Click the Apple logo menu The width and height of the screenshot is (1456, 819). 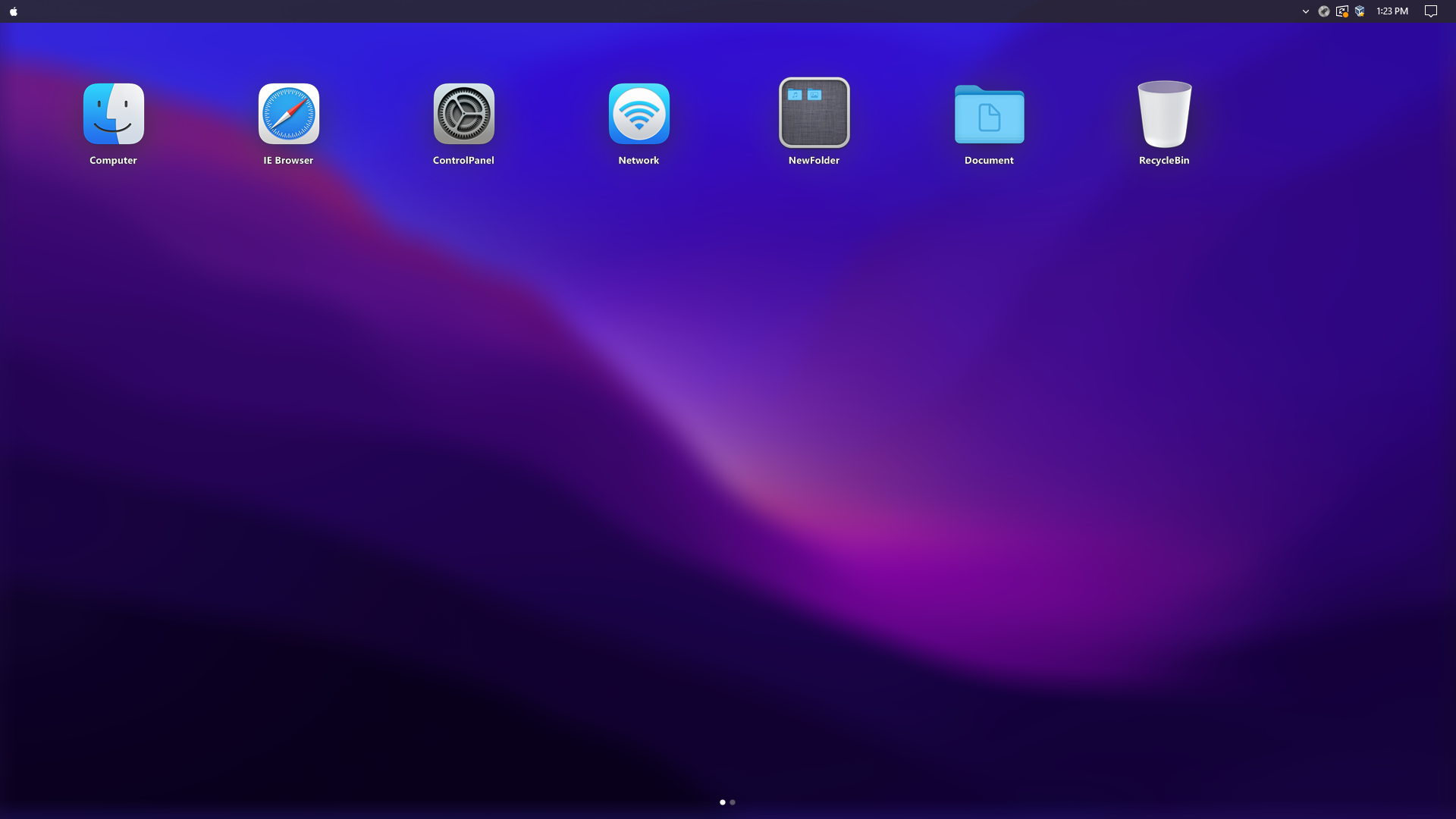14,11
